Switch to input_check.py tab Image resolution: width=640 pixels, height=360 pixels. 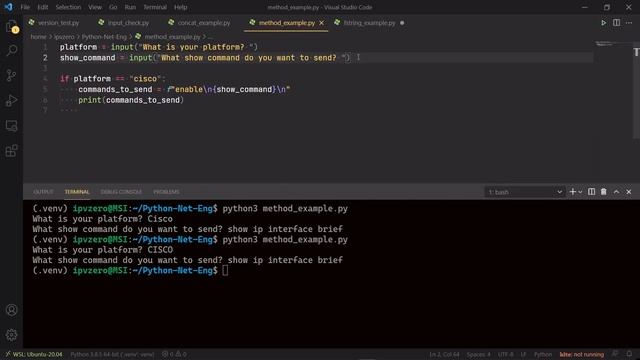pyautogui.click(x=128, y=23)
